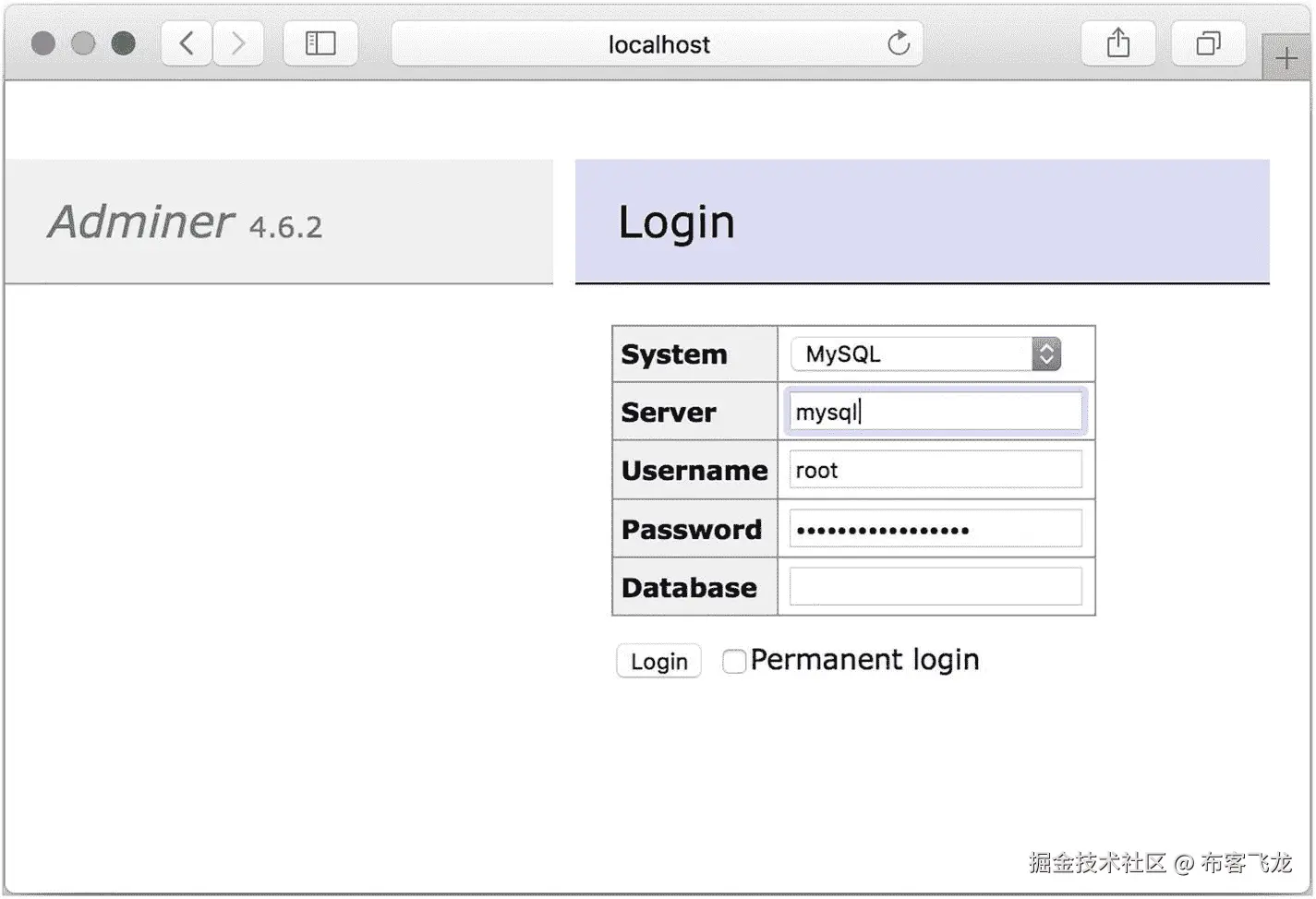Click the empty Database field
This screenshot has width=1316, height=899.
(936, 587)
